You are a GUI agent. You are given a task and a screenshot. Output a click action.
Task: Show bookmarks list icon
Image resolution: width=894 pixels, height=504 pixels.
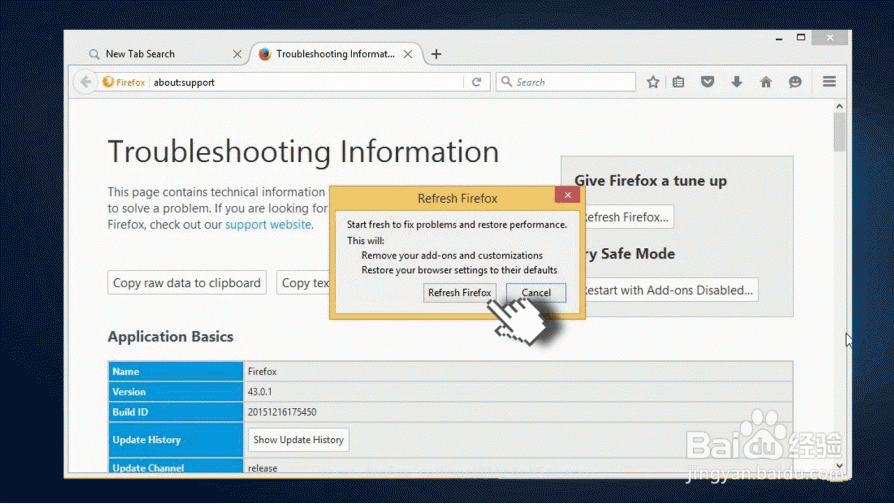[x=678, y=82]
